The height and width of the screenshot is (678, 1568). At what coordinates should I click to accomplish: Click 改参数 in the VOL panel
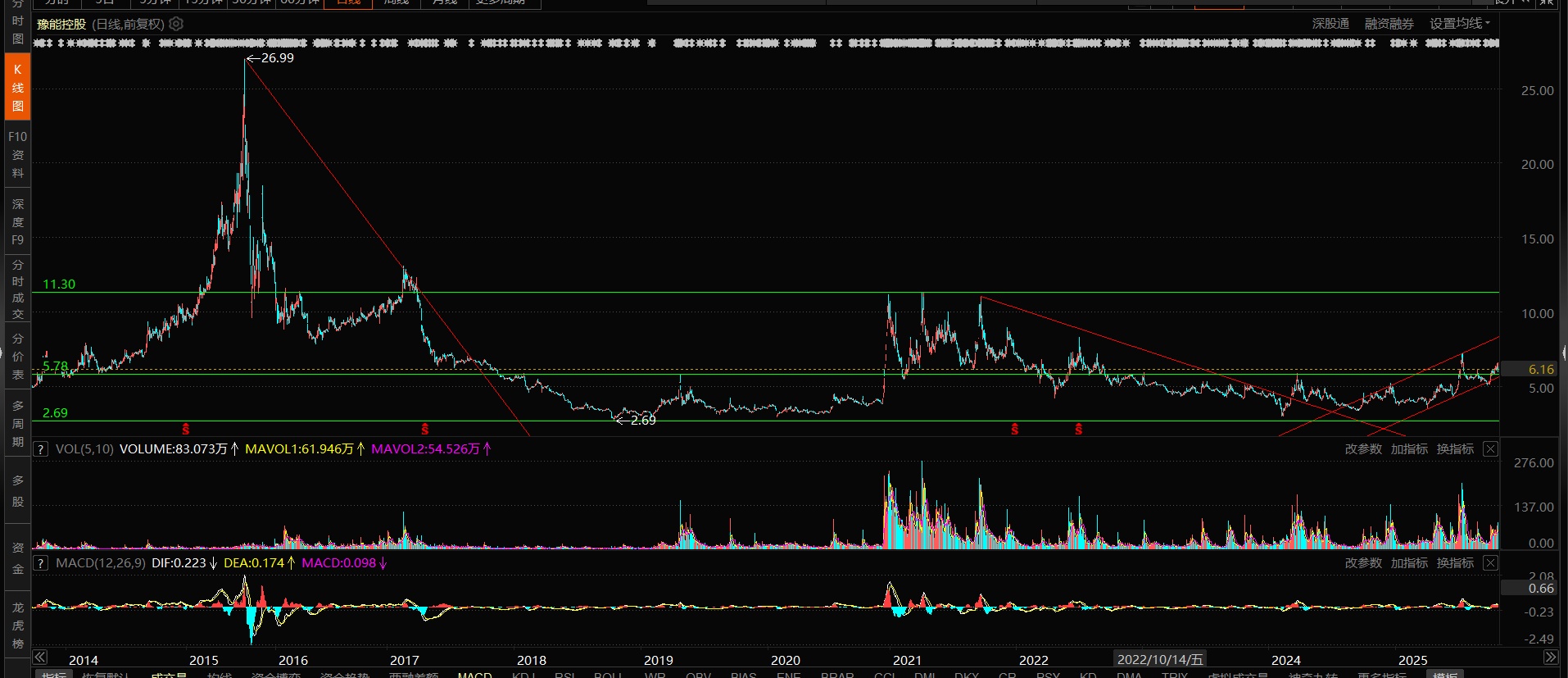[1363, 449]
